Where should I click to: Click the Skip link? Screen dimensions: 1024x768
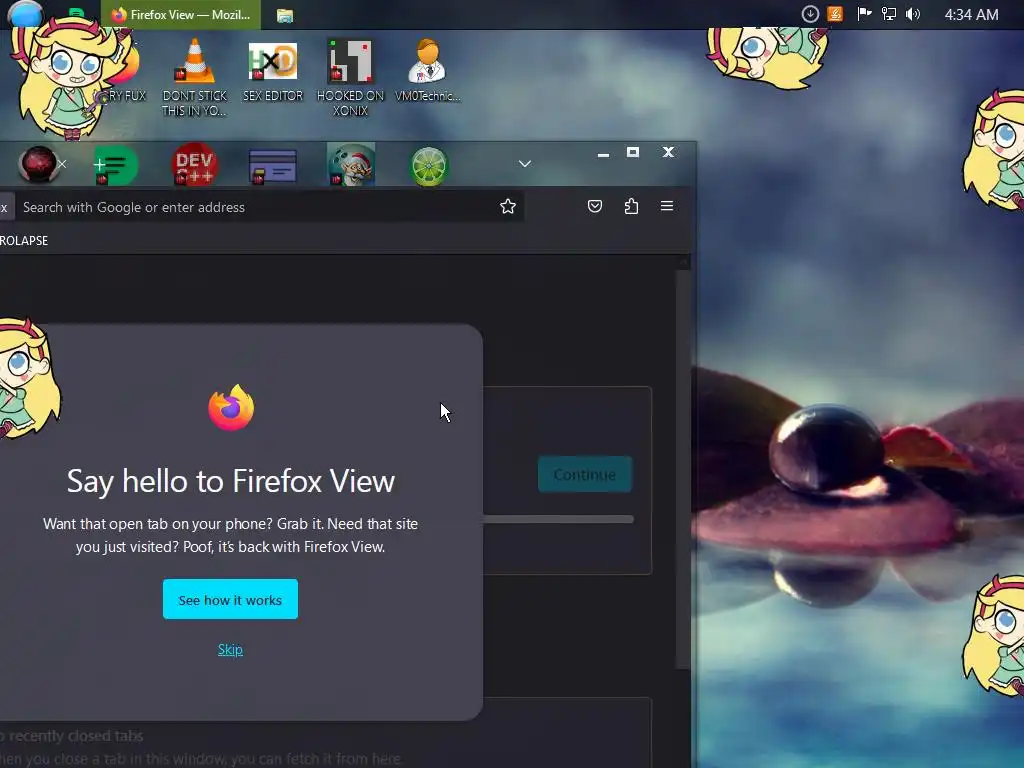coord(230,649)
